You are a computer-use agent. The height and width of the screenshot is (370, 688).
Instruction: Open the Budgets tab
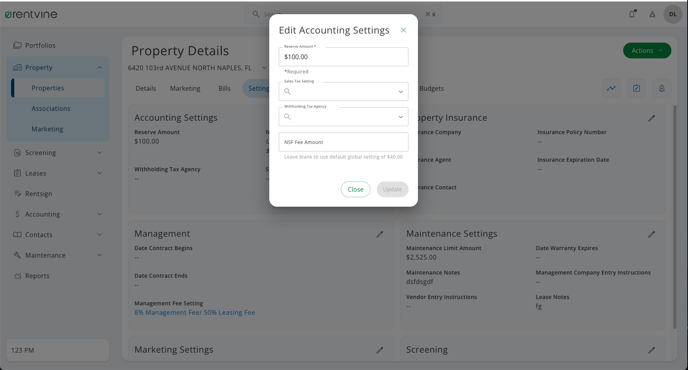(431, 88)
